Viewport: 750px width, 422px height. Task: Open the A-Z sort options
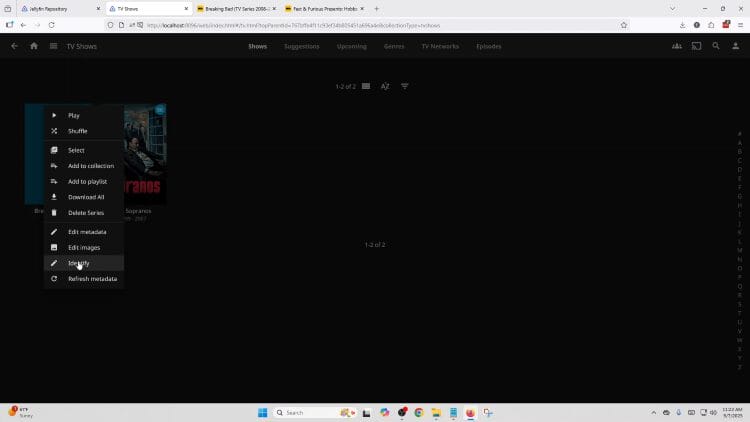385,87
